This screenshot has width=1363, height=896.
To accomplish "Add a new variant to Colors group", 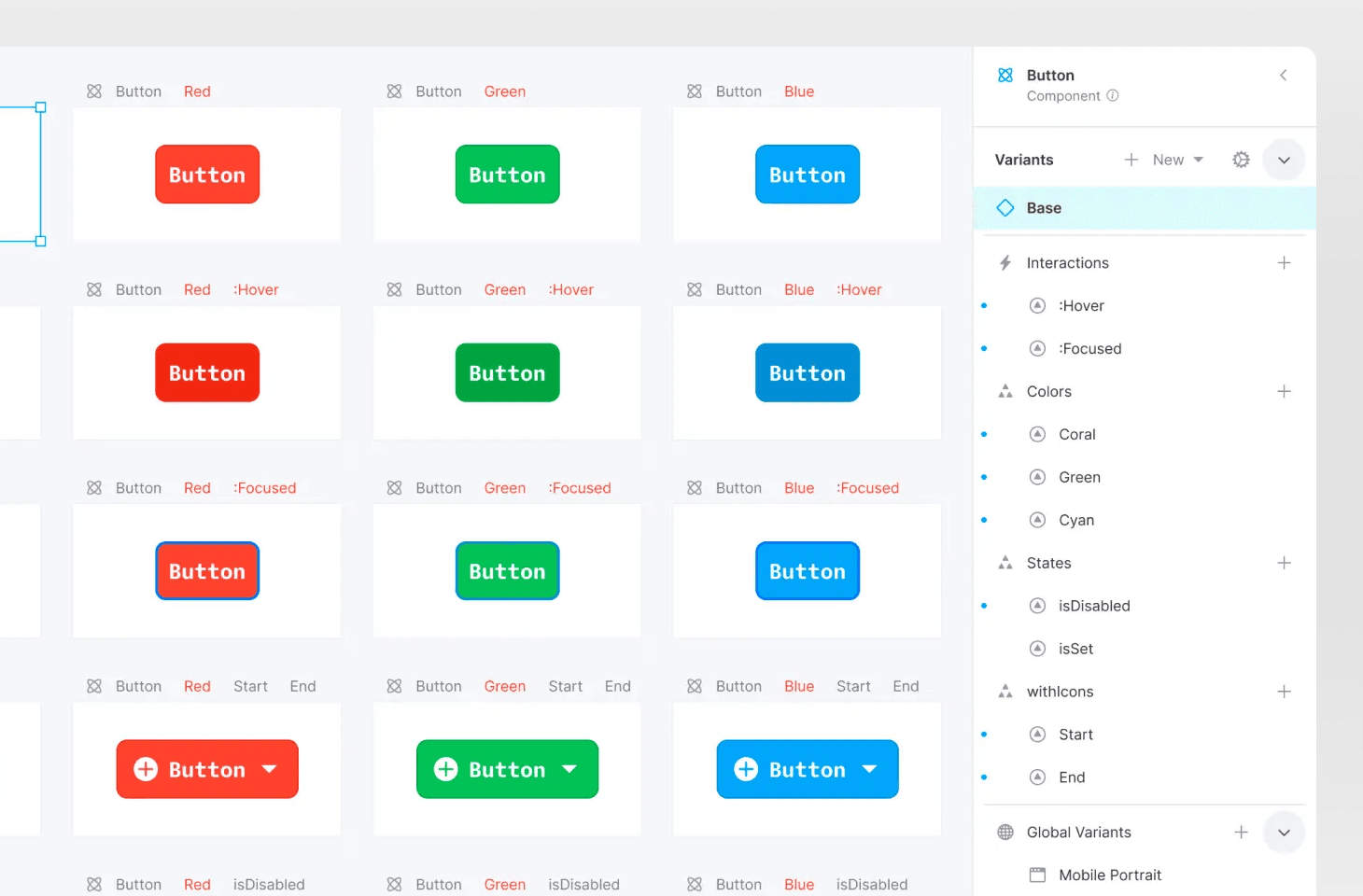I will (1284, 392).
